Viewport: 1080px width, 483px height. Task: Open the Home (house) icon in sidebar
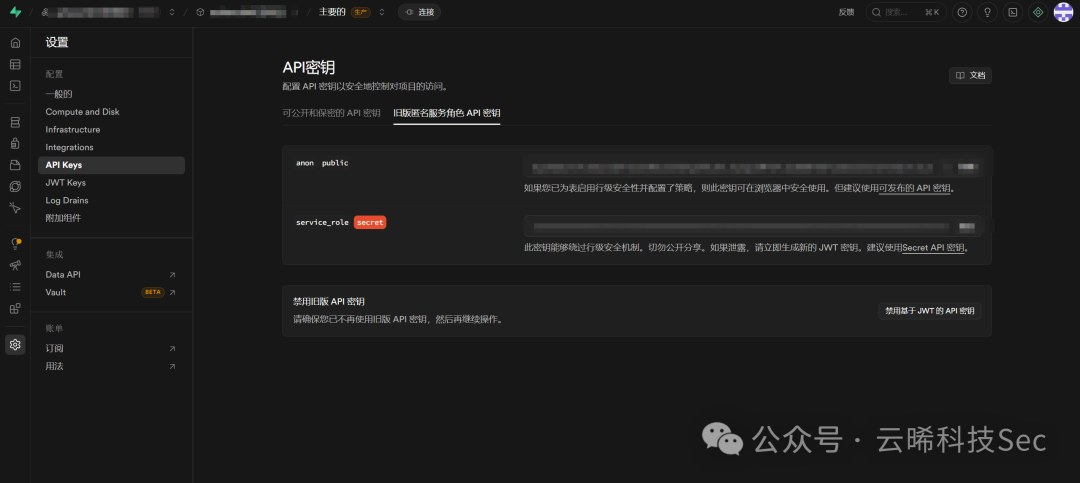coord(15,43)
